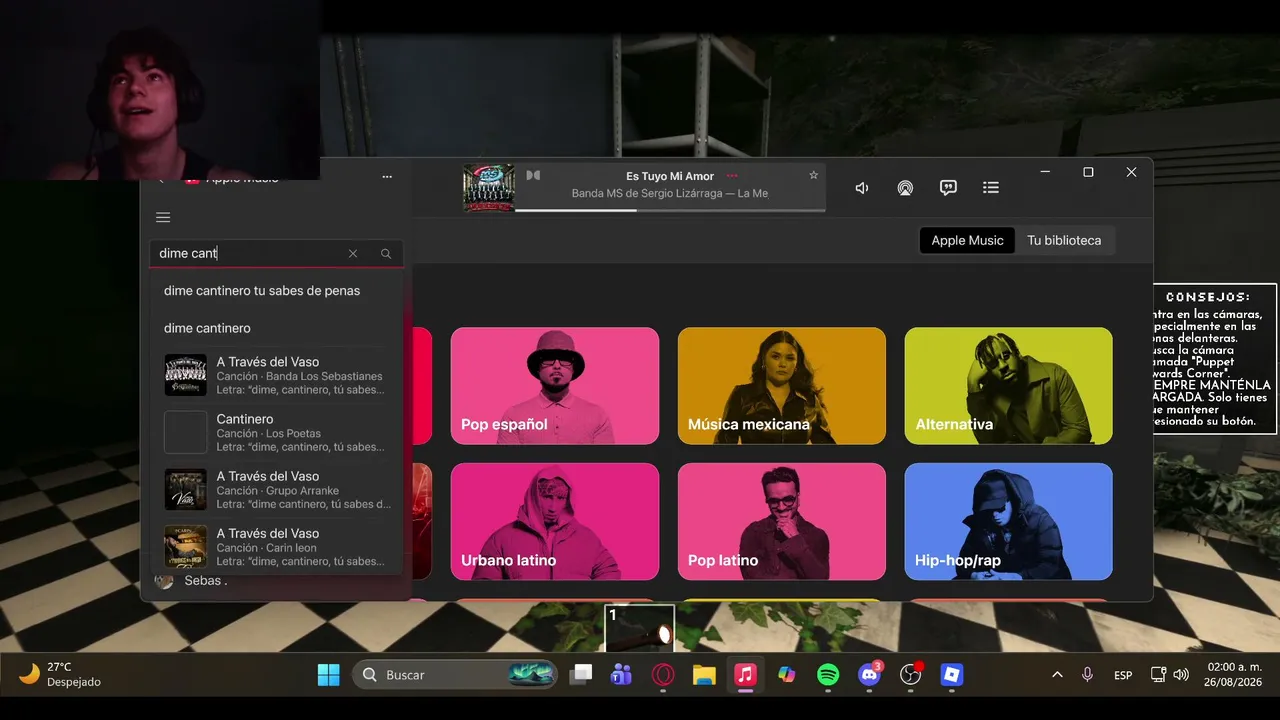Screen dimensions: 1280x720
Task: Open Cantinero by Los Poetas
Action: (276, 433)
